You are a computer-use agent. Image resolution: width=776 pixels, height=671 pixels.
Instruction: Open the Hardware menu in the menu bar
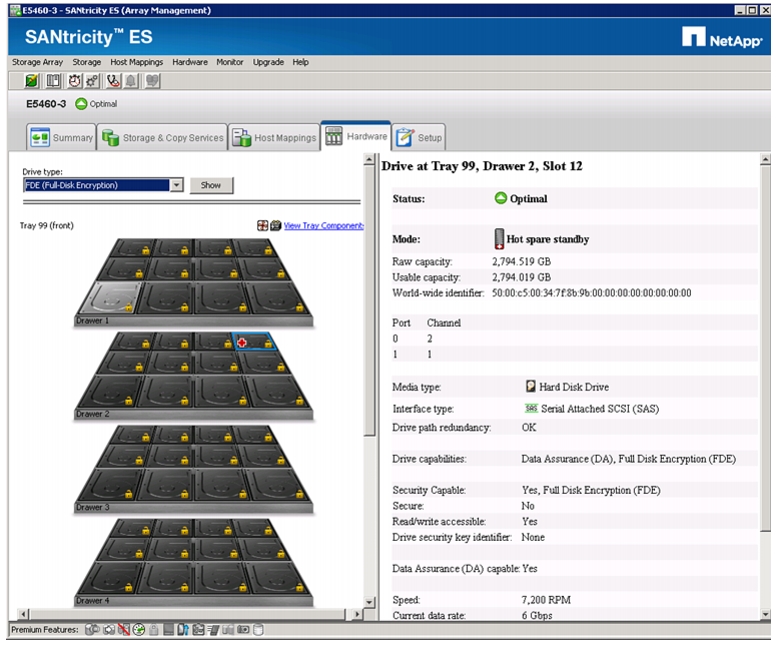(190, 62)
